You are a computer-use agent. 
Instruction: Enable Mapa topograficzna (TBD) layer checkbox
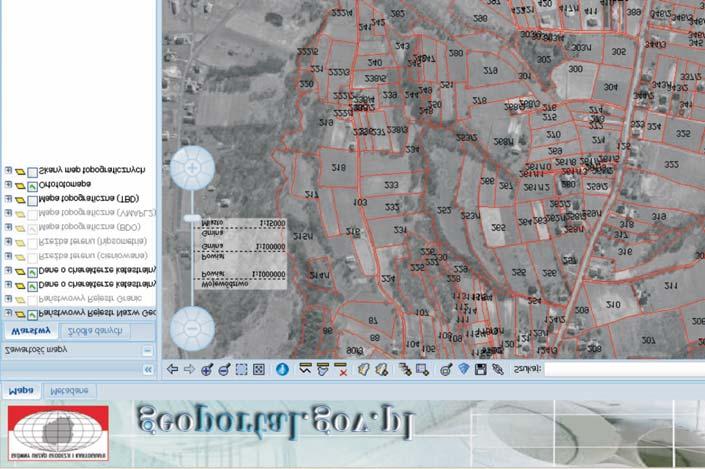[32, 201]
